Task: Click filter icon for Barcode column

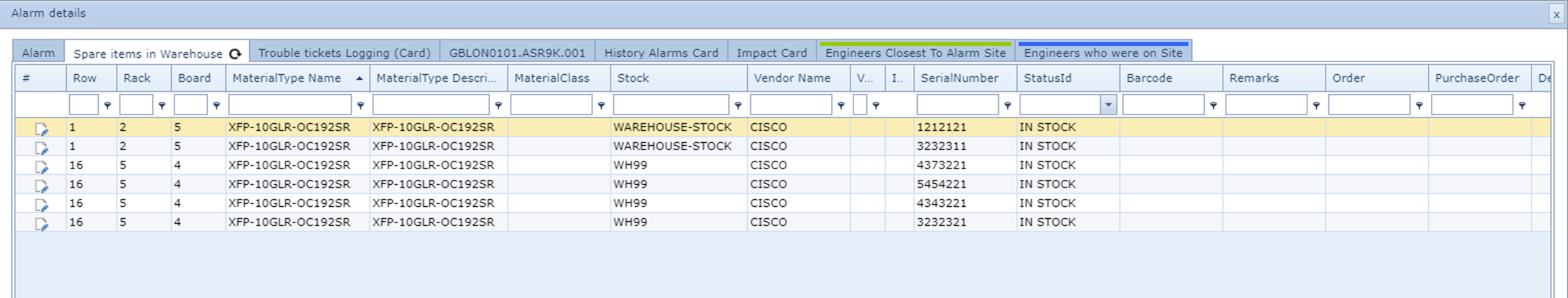Action: 1213,106
